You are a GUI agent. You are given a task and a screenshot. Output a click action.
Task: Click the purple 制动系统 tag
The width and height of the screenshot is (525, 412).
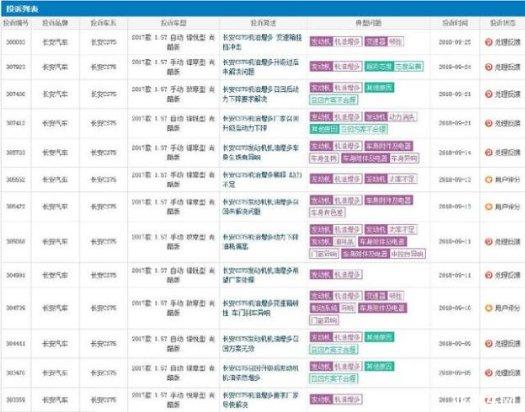point(324,308)
